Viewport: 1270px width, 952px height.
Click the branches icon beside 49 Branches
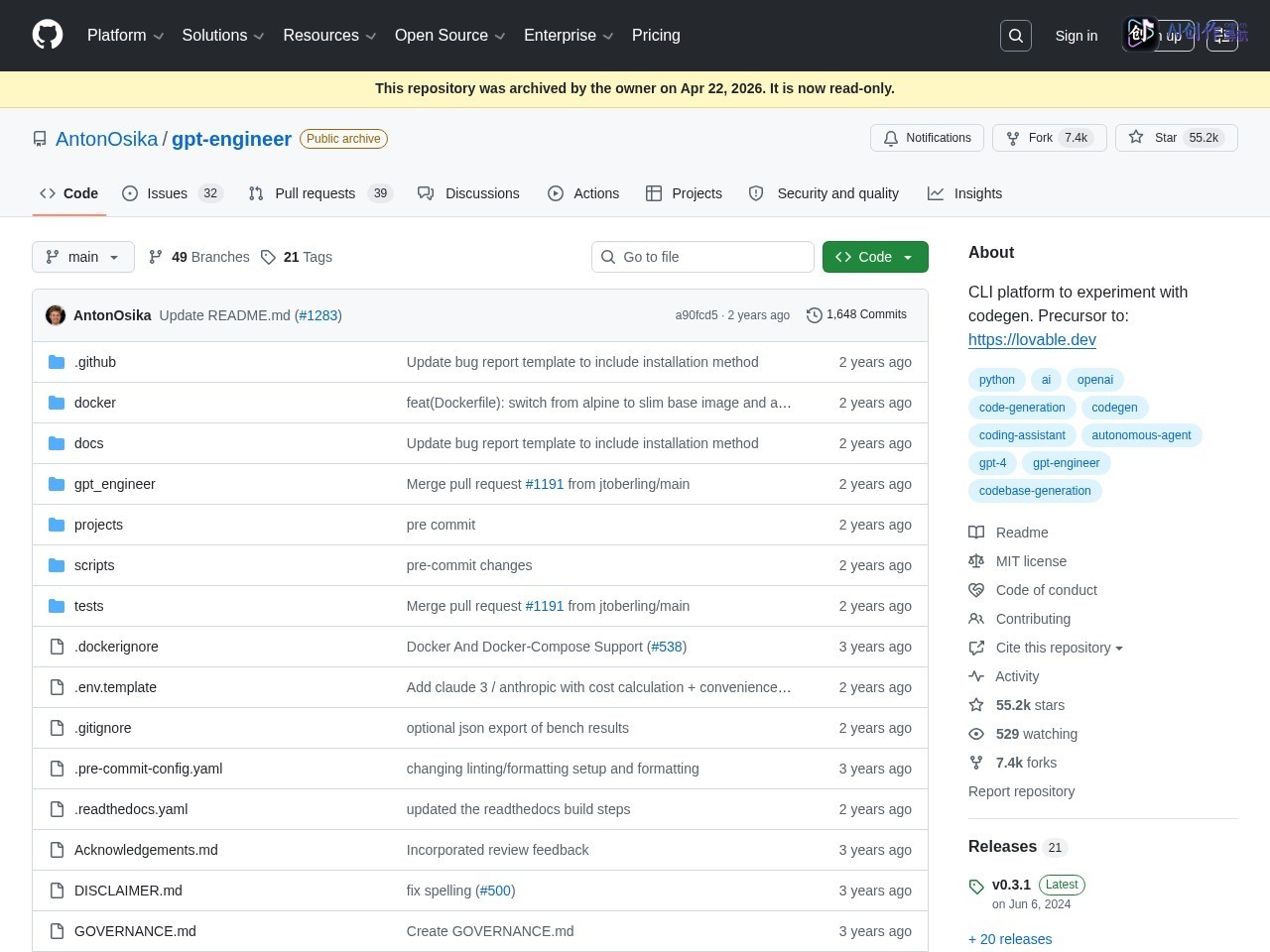[x=156, y=257]
